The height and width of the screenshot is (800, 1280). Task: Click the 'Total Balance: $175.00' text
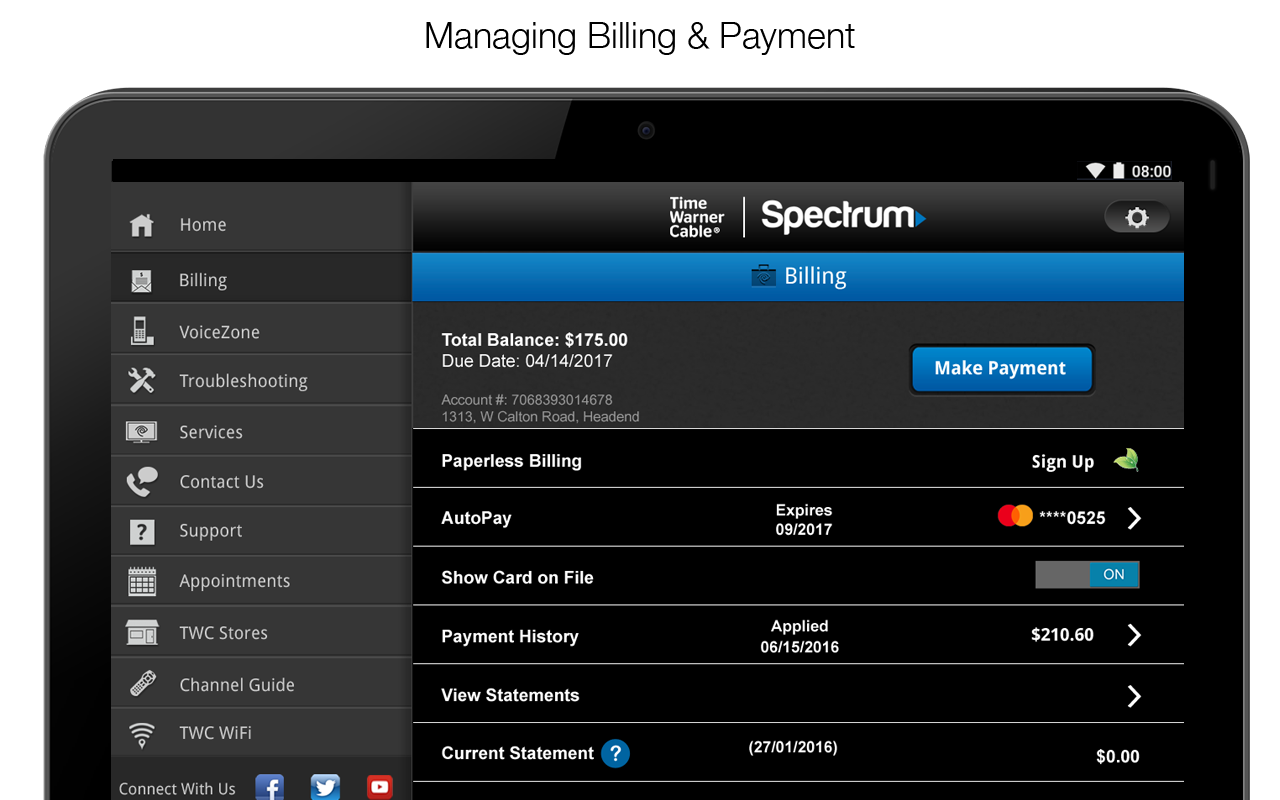535,340
